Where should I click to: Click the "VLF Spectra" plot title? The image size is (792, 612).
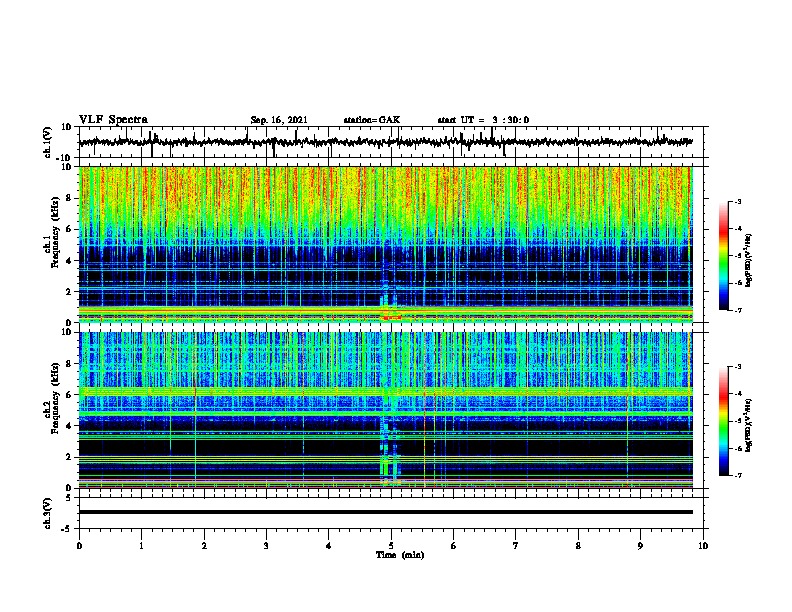pyautogui.click(x=113, y=120)
